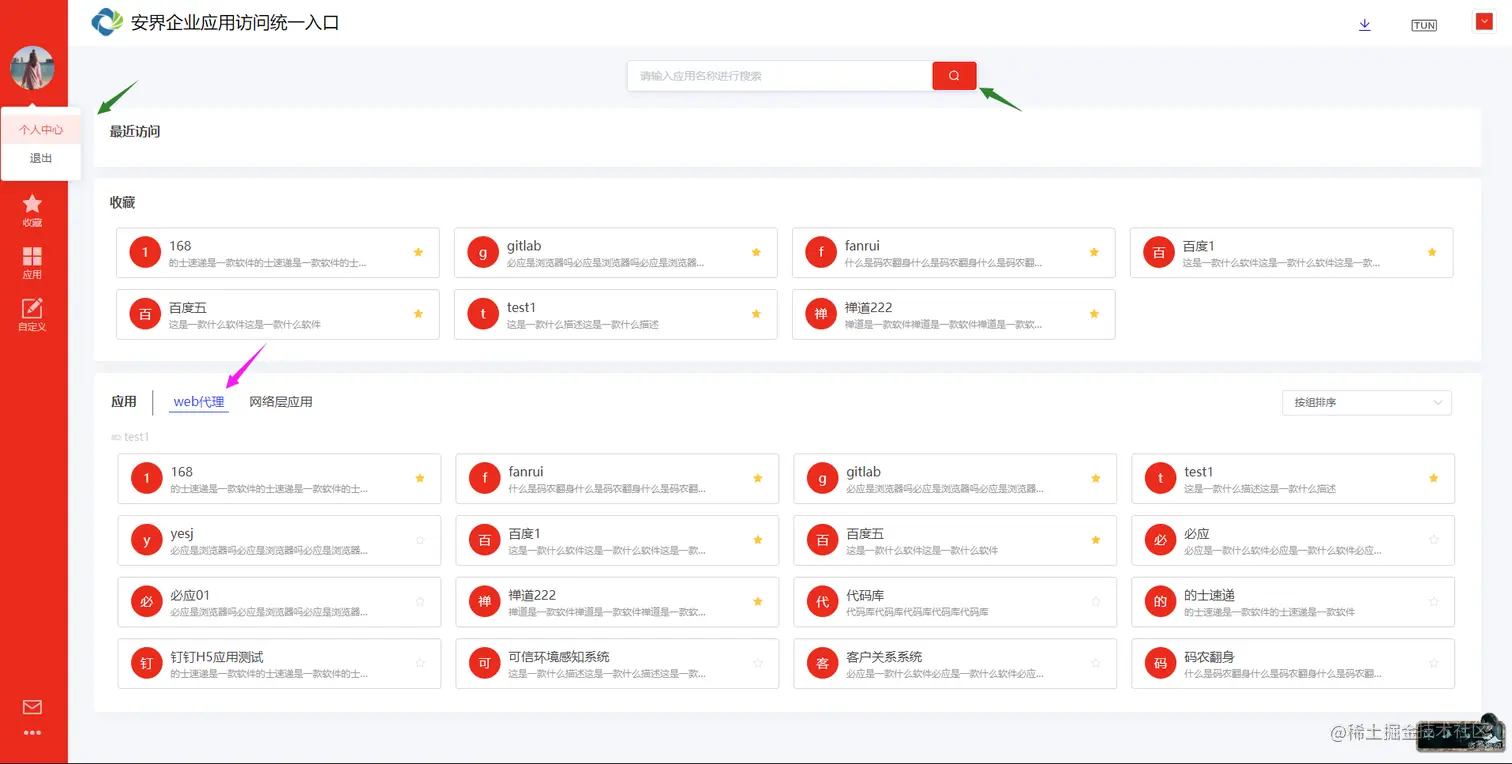Click the fanrui 'f' icon in 收藏
The width and height of the screenshot is (1512, 764).
(x=821, y=253)
